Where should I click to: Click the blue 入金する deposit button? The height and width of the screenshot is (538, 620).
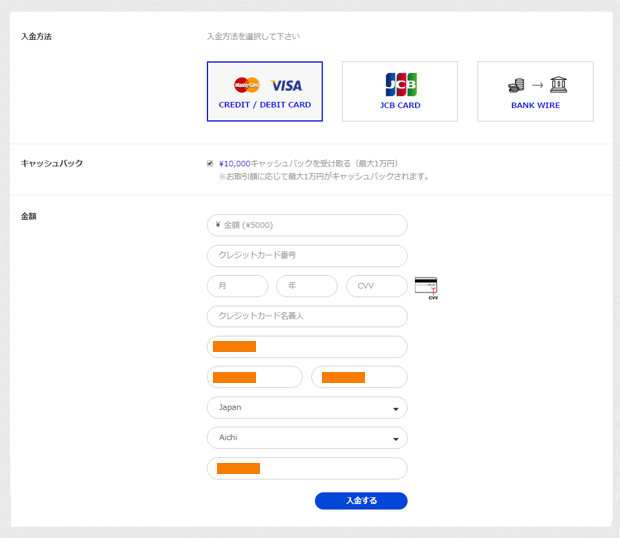coord(361,500)
